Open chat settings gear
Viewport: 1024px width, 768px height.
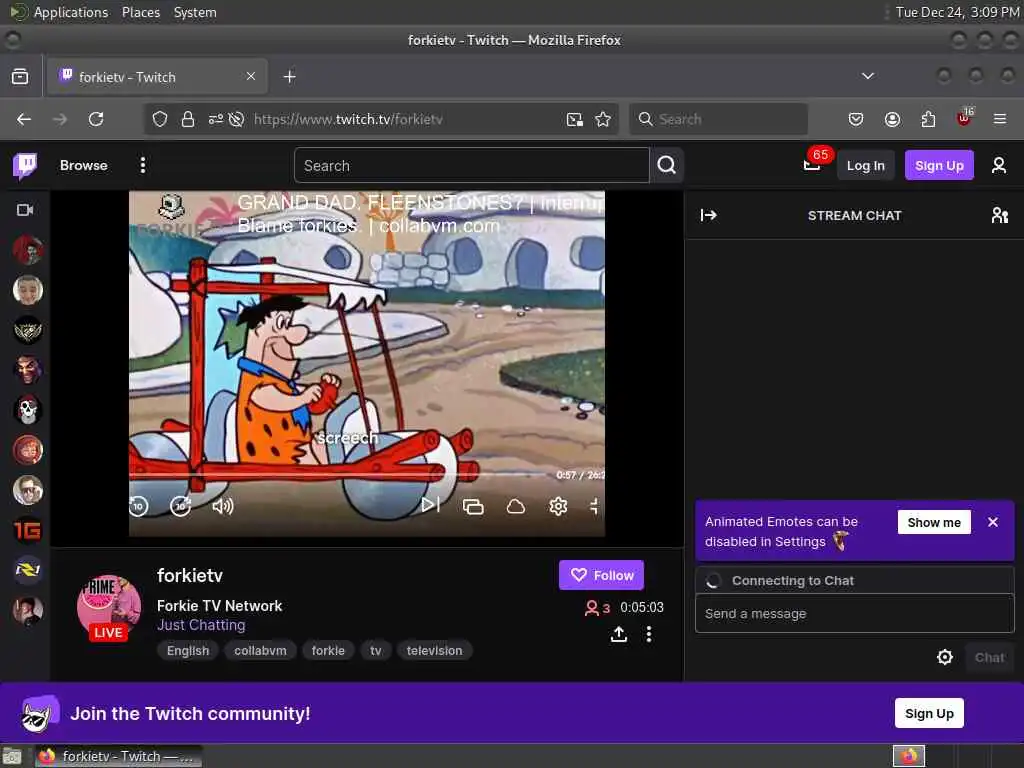point(944,657)
